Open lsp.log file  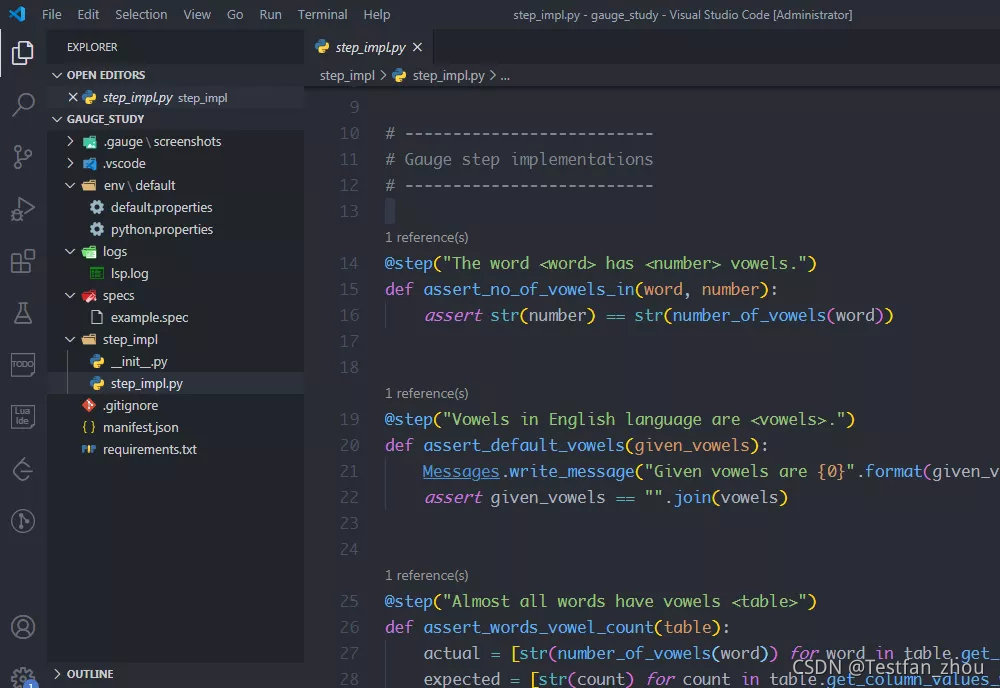pos(129,274)
